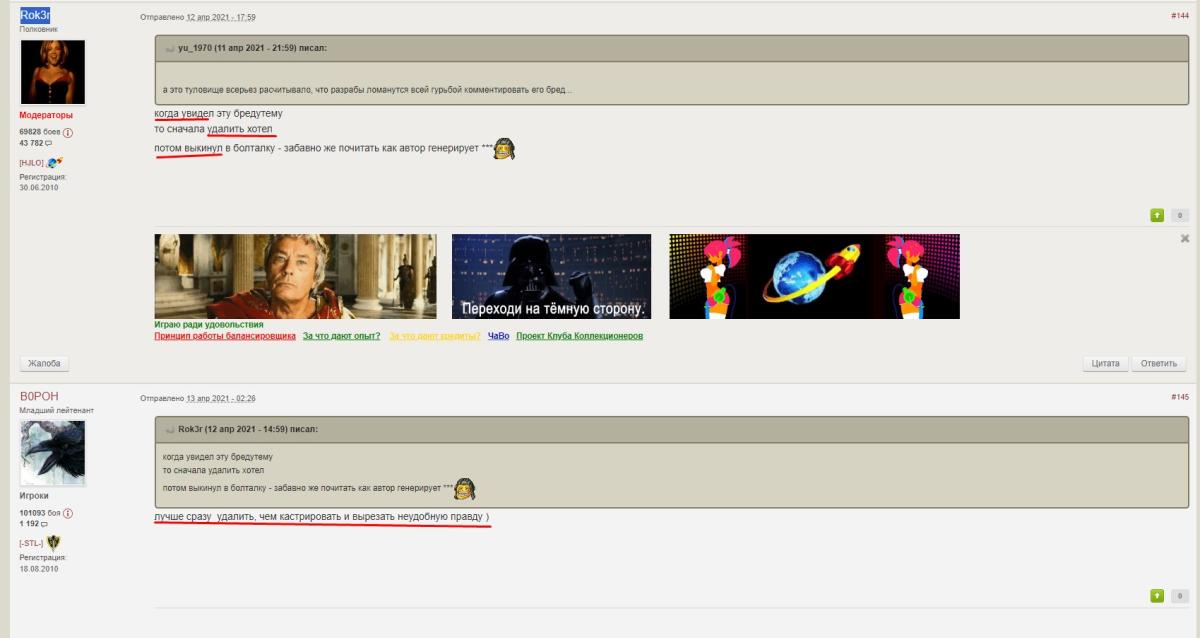Image resolution: width=1200 pixels, height=638 pixels.
Task: Open 'За что дают опыт?' link
Action: [342, 337]
